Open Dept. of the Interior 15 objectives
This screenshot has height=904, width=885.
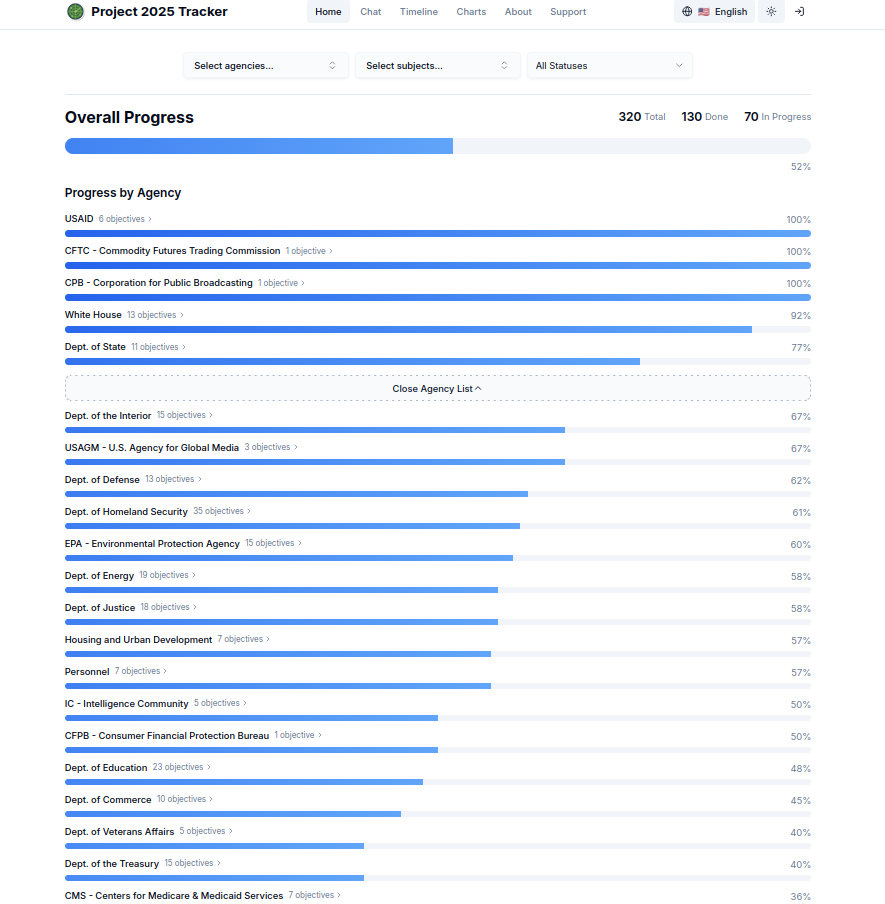[x=184, y=415]
